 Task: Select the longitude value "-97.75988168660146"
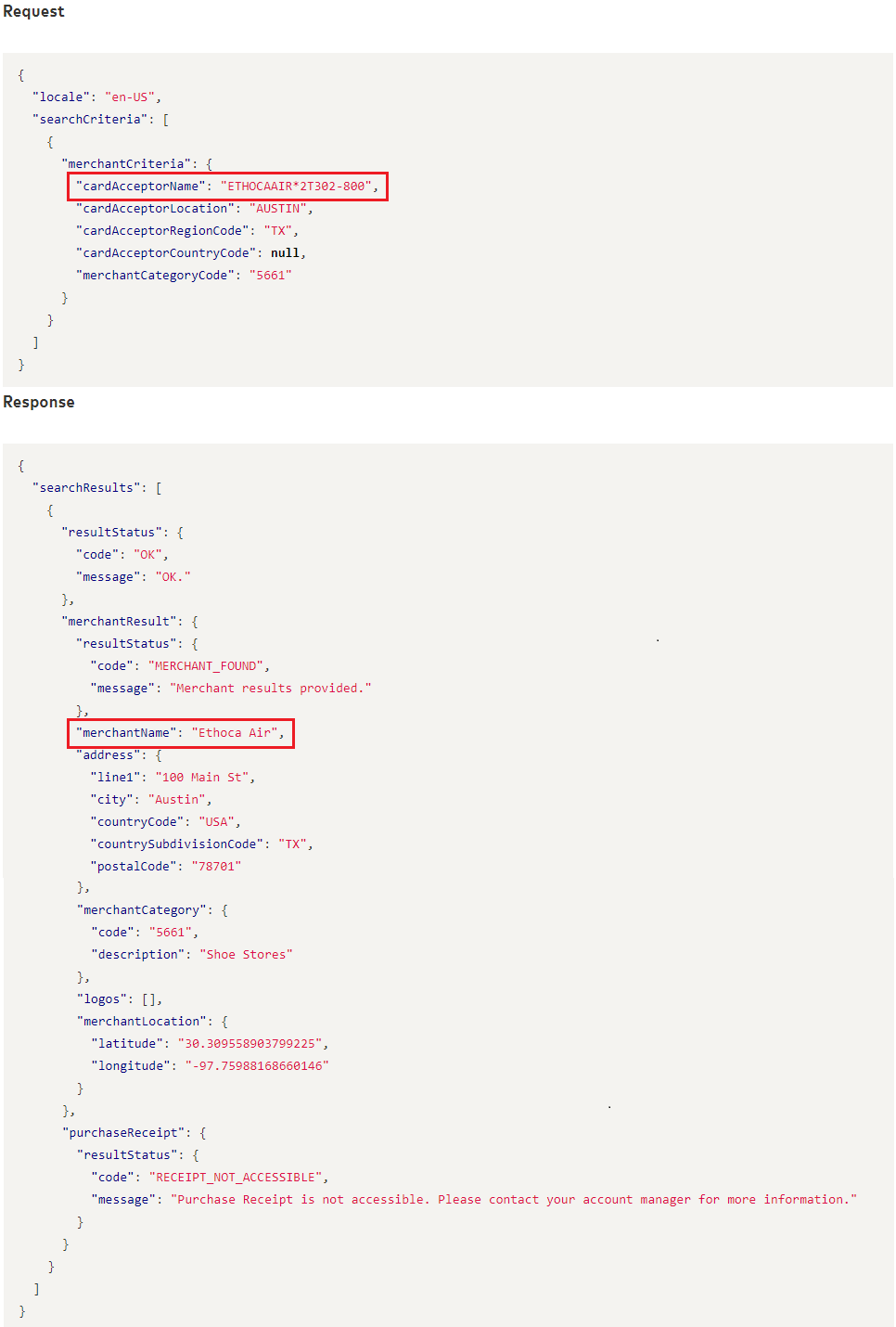pos(256,1066)
